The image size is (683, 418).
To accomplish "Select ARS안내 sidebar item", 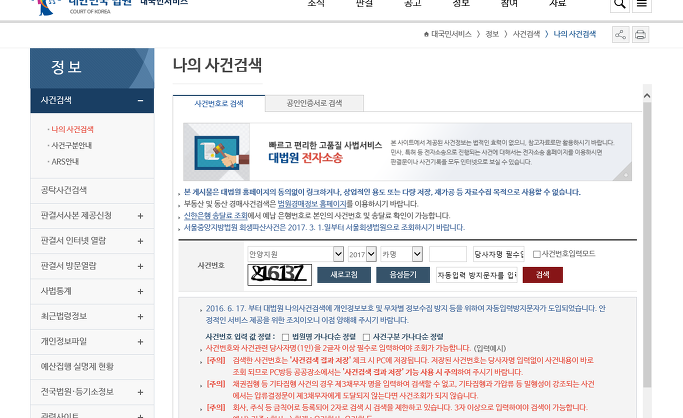I will (x=65, y=162).
